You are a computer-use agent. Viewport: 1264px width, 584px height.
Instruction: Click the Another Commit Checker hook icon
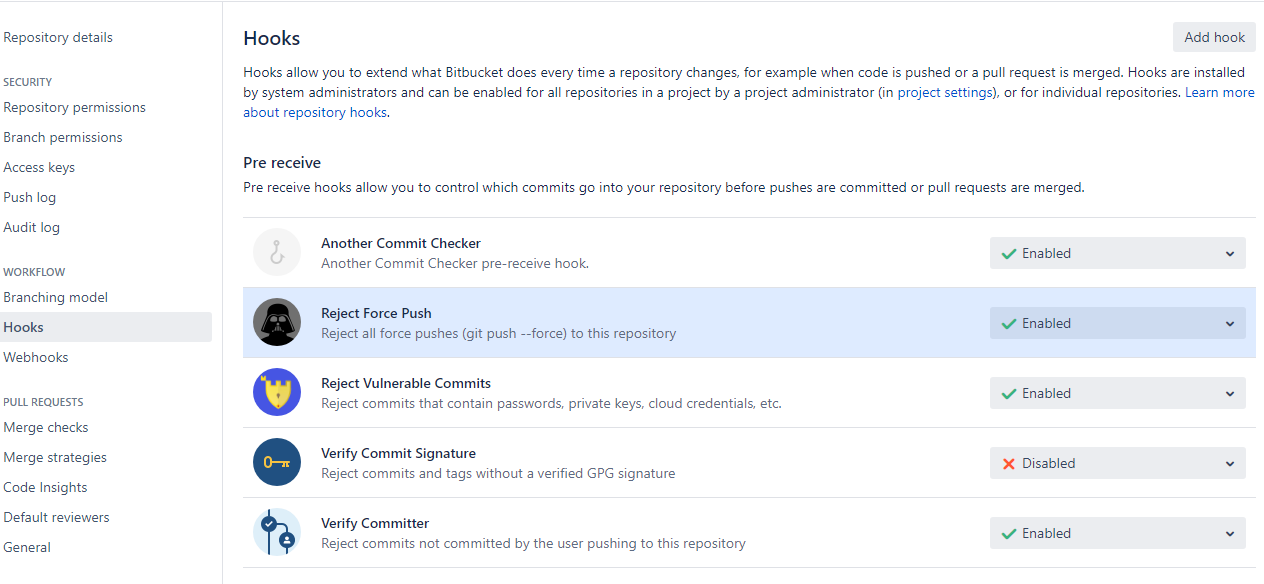tap(277, 253)
